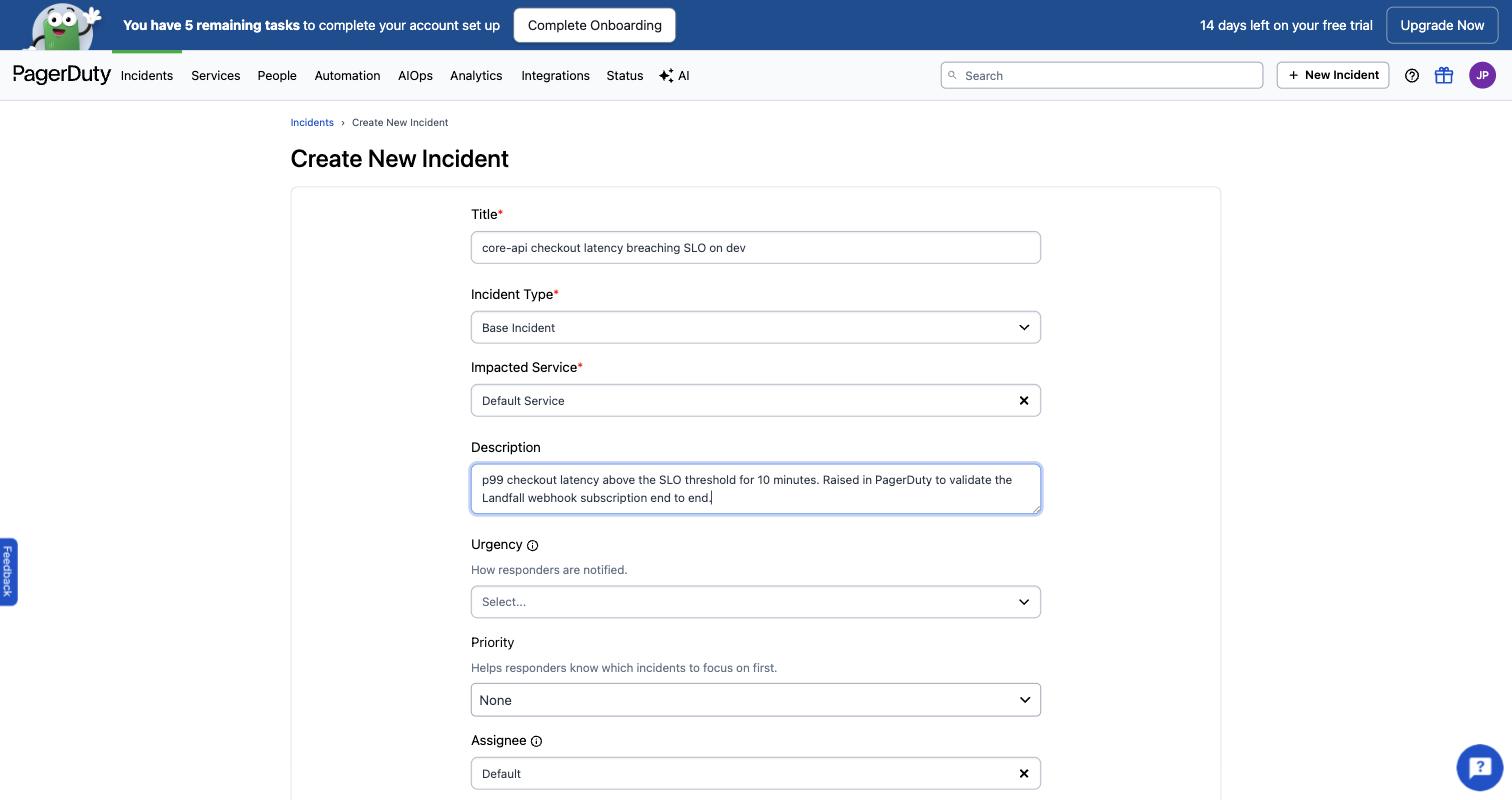Grab the Description textarea resize handle
Image resolution: width=1512 pixels, height=800 pixels.
(1035, 508)
